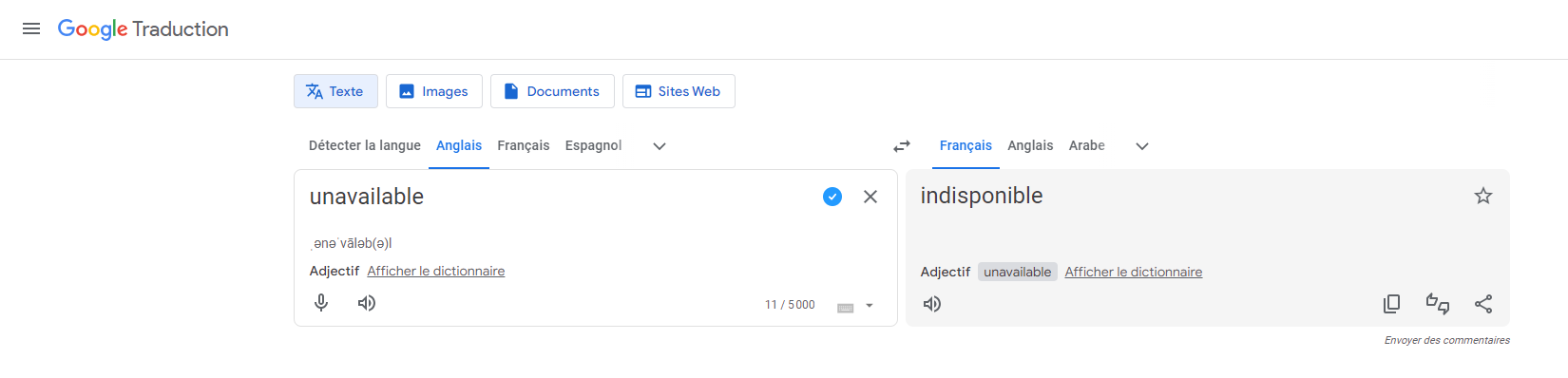Share the translation
This screenshot has height=378, width=1568.
click(x=1483, y=304)
